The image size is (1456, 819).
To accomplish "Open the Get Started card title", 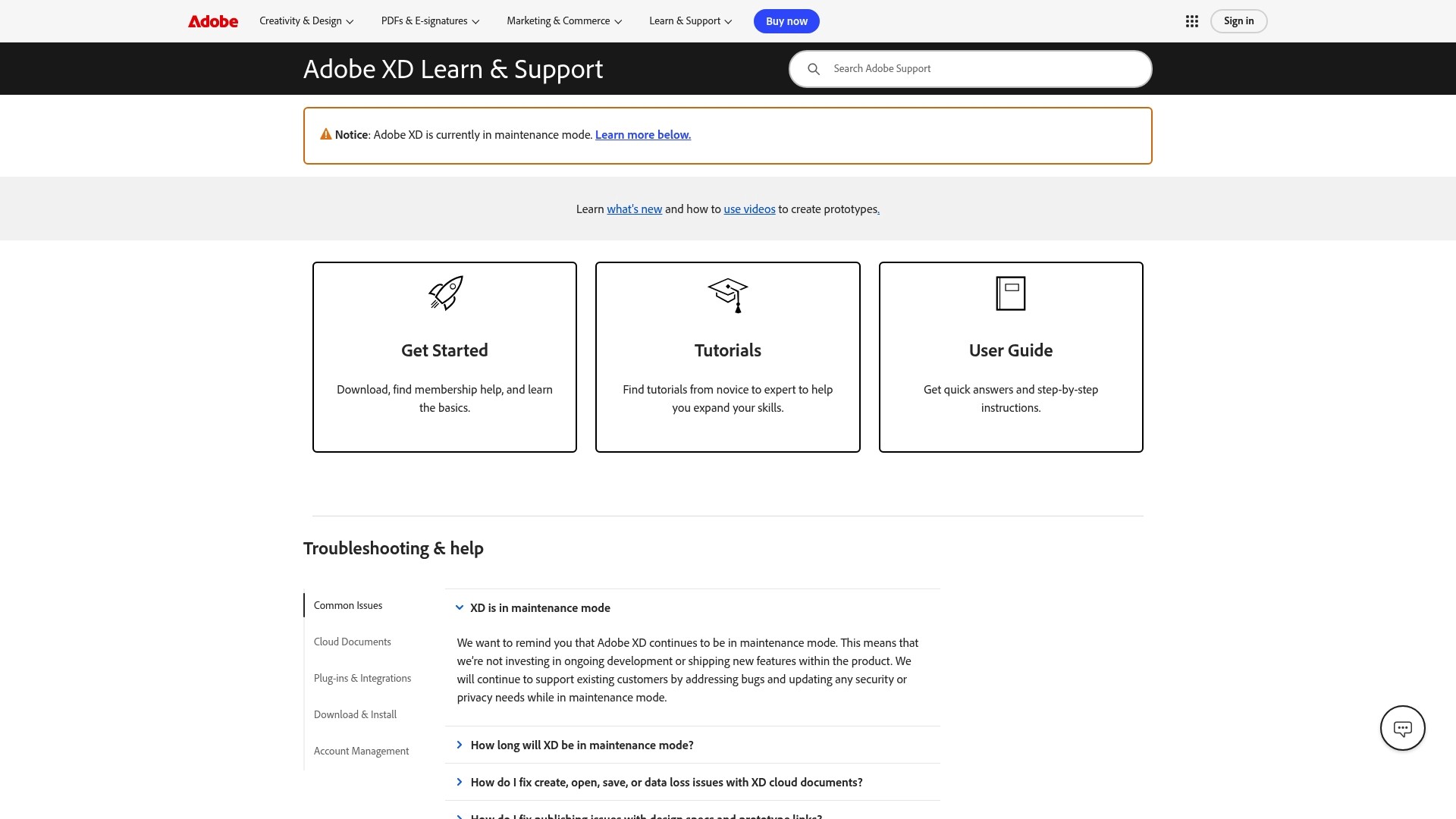I will (x=444, y=350).
